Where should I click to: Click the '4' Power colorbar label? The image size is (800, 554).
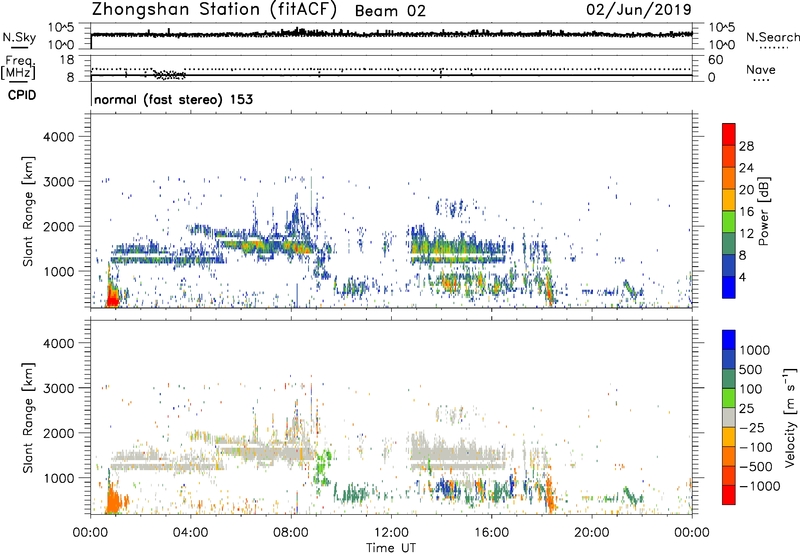[x=743, y=277]
